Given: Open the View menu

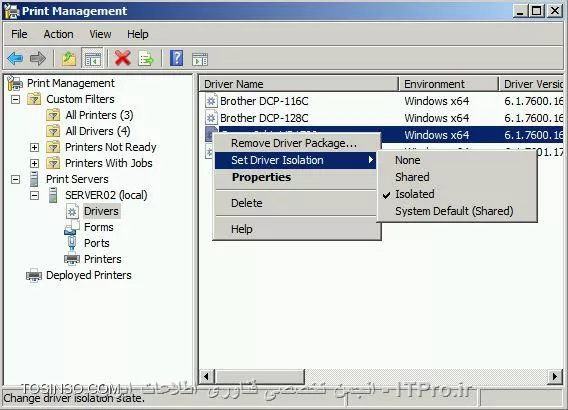Looking at the screenshot, I should [100, 34].
